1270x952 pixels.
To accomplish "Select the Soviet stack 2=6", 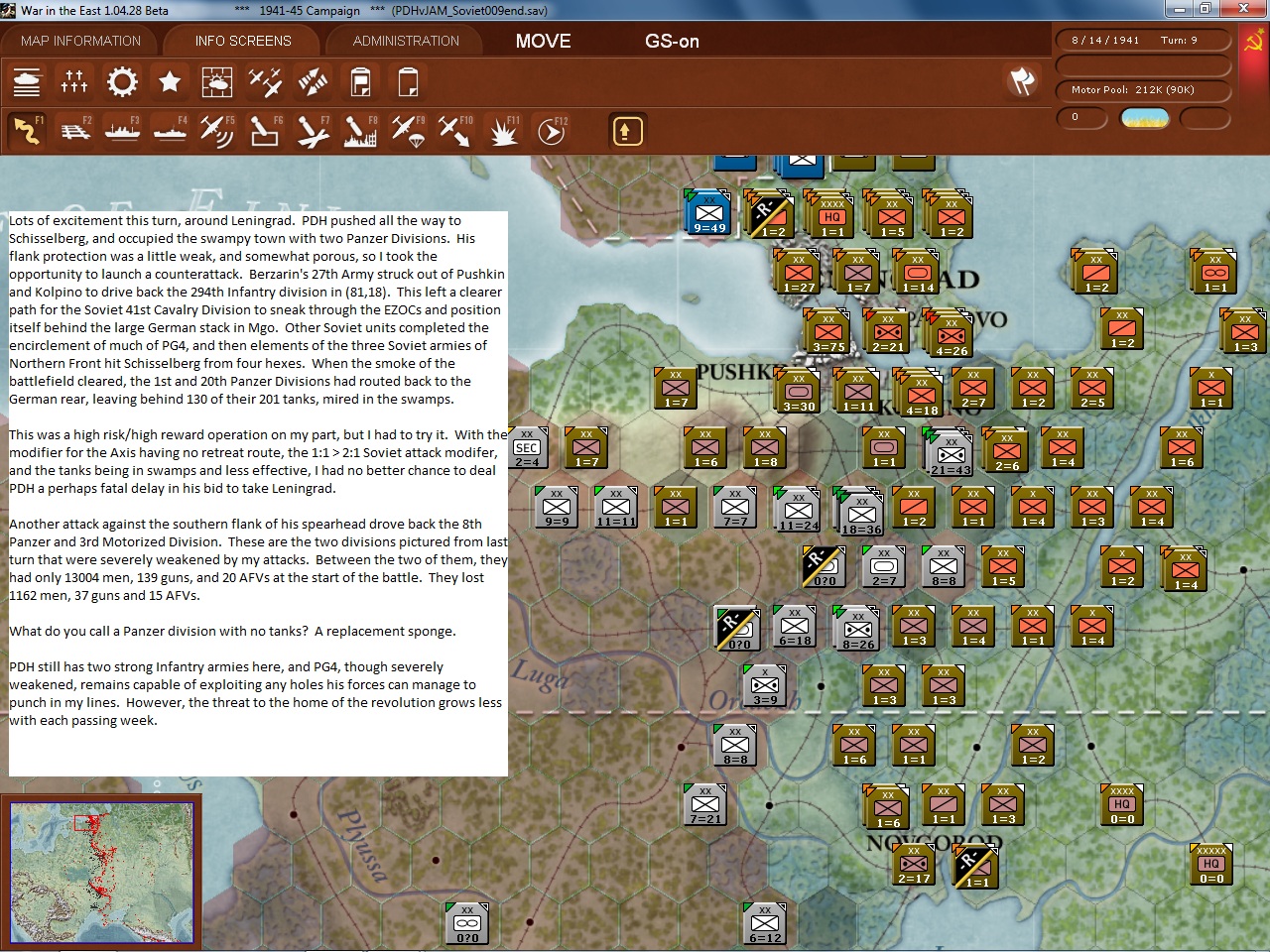I will pyautogui.click(x=1007, y=451).
